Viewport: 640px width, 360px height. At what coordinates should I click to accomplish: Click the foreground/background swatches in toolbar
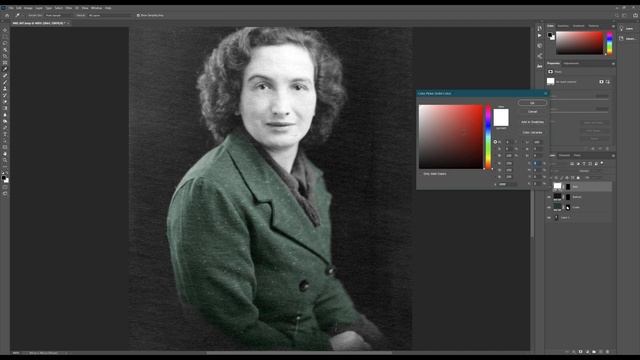[5, 179]
